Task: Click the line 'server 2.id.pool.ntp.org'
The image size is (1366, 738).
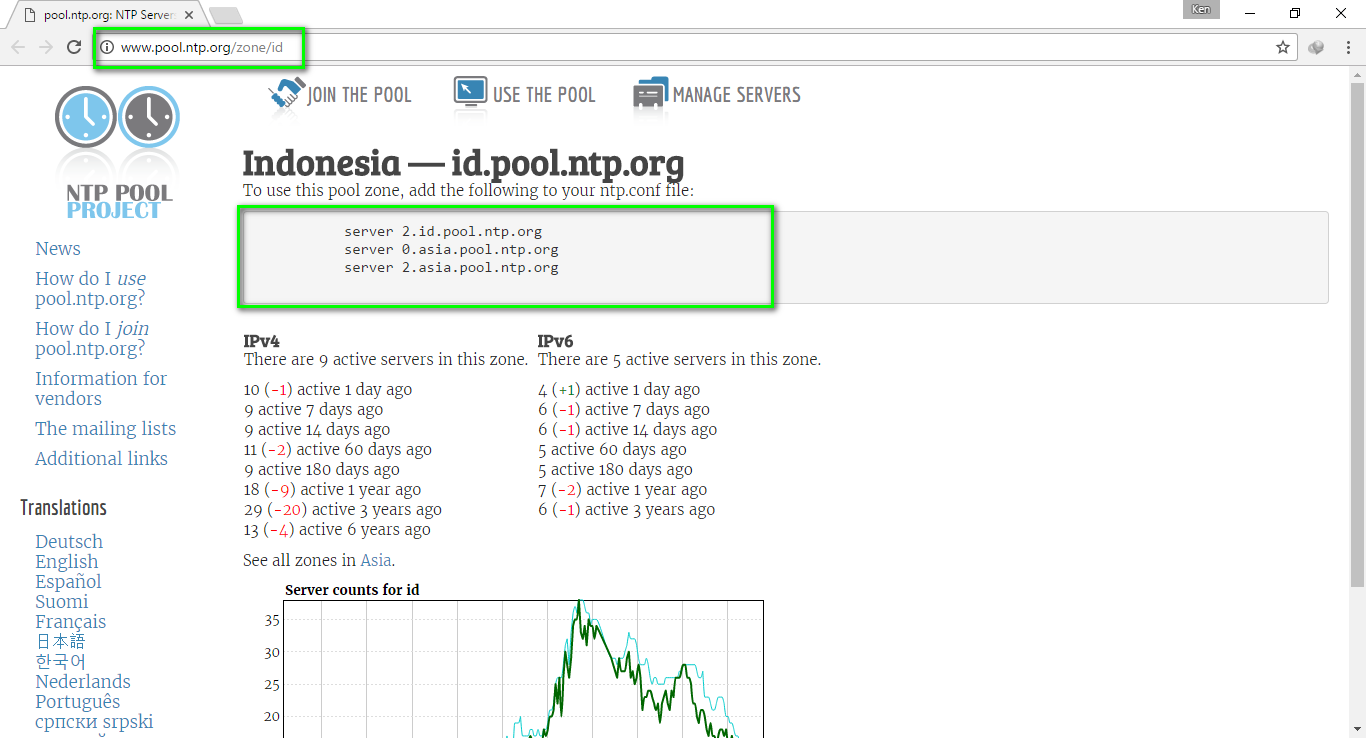Action: [443, 232]
